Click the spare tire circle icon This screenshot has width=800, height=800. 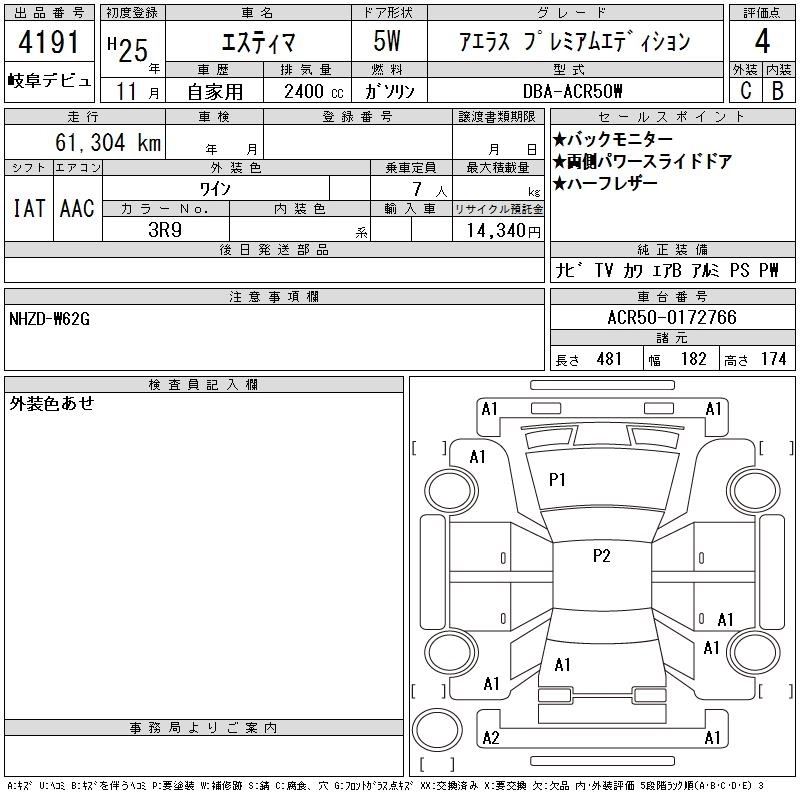tap(437, 731)
